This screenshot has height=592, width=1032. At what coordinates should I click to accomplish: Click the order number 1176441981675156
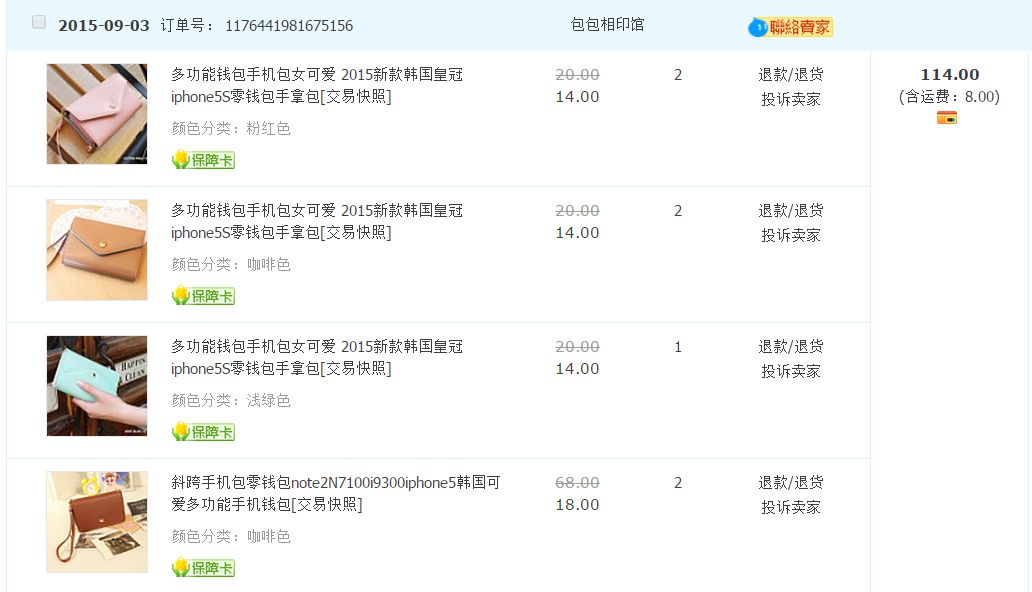tap(288, 25)
